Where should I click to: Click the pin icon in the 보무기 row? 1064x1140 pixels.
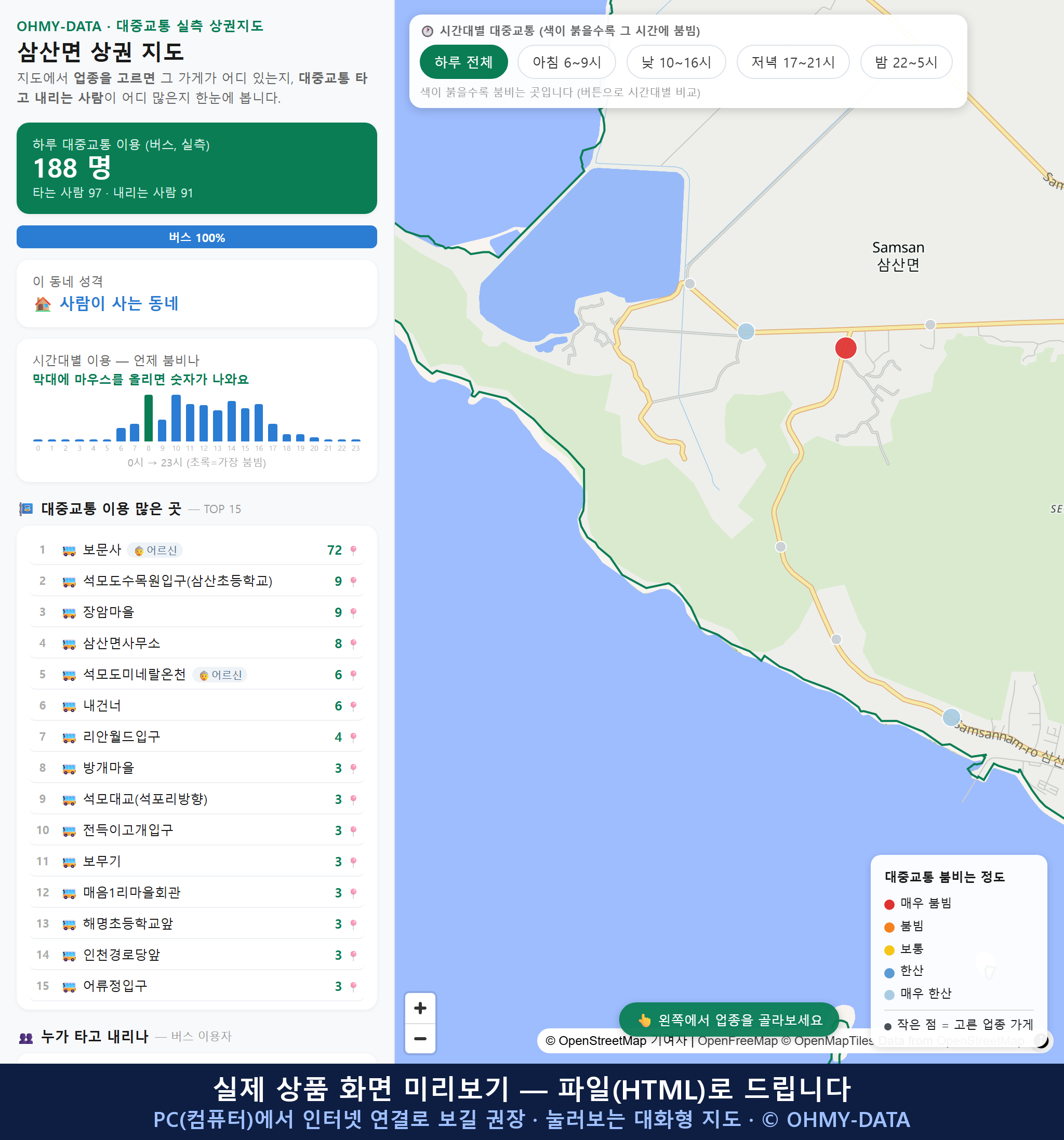tap(353, 862)
